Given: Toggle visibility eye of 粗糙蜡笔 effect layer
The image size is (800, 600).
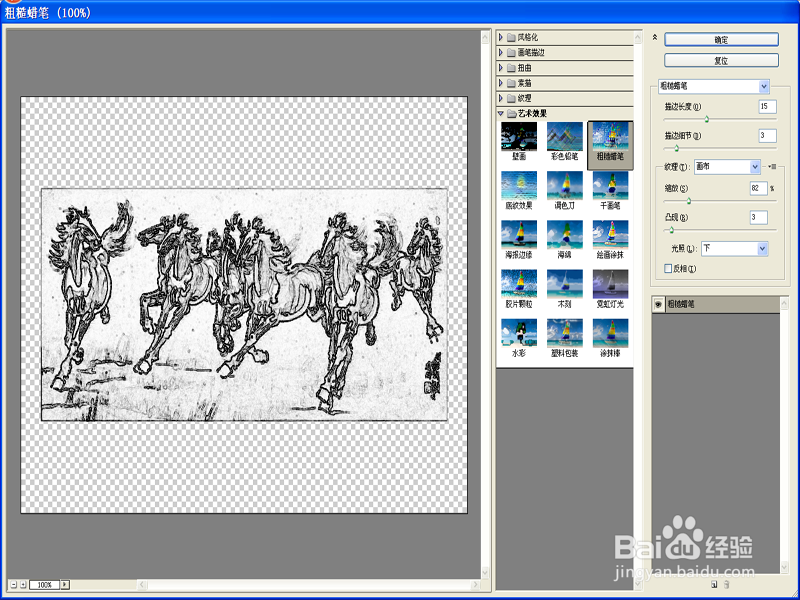Looking at the screenshot, I should tap(658, 304).
